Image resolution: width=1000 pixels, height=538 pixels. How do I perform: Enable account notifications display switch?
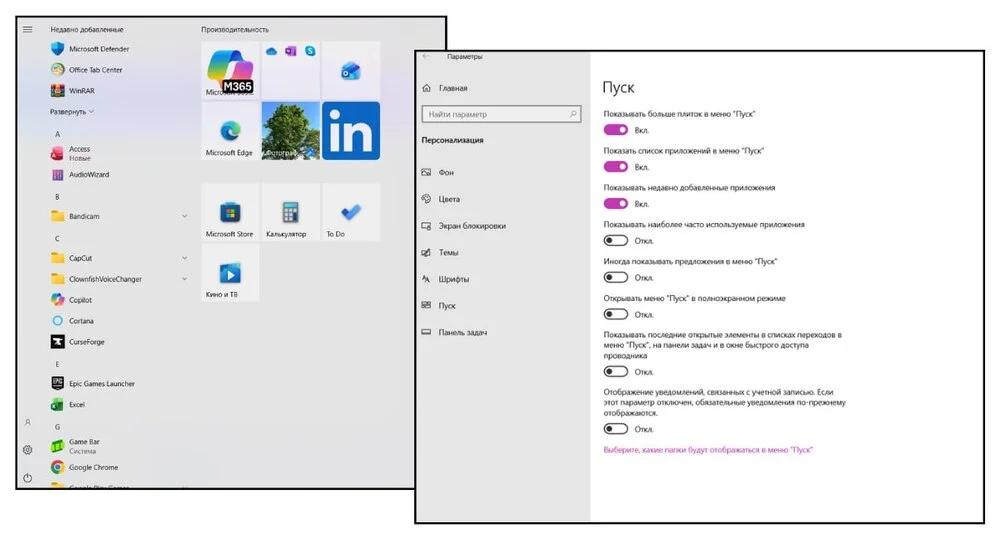[x=615, y=429]
